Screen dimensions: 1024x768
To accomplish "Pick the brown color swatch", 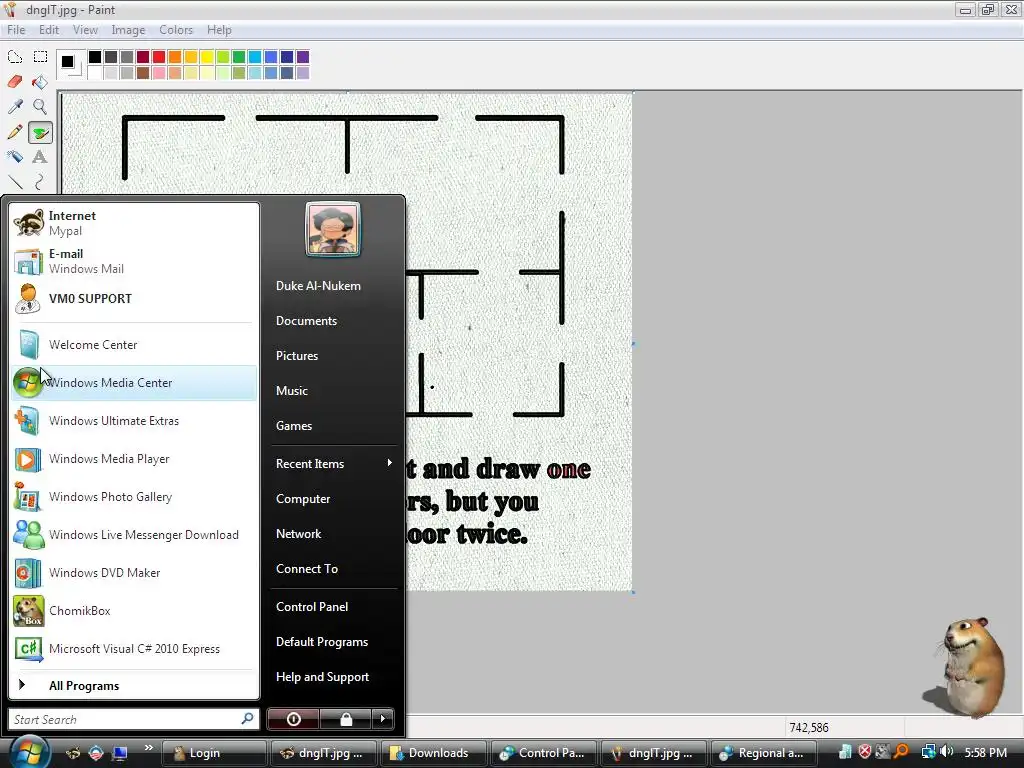I will coord(143,72).
